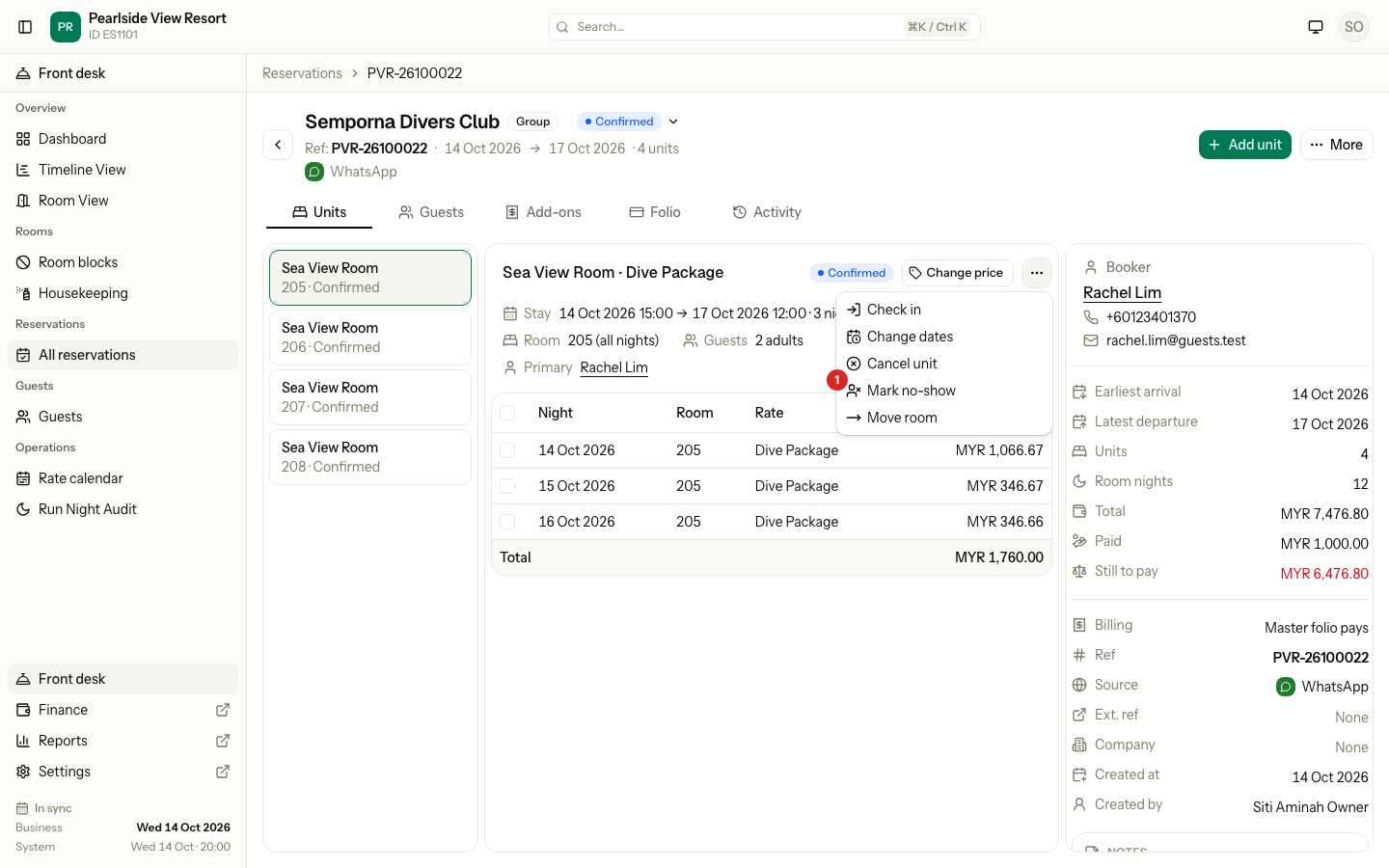Image resolution: width=1389 pixels, height=868 pixels.
Task: Choose Cancel unit from the menu
Action: click(944, 364)
